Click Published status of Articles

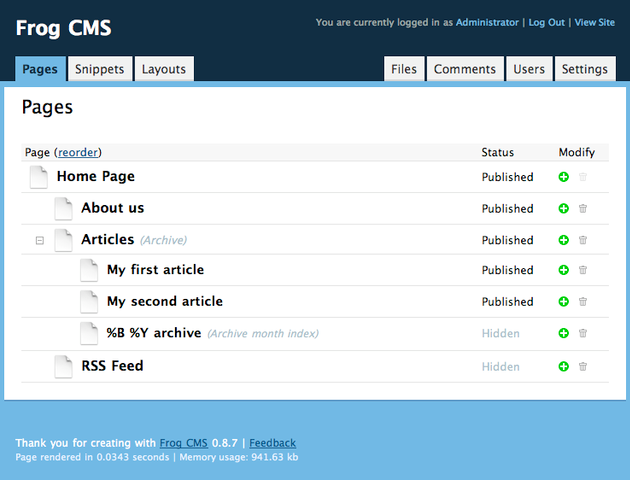pyautogui.click(x=507, y=240)
